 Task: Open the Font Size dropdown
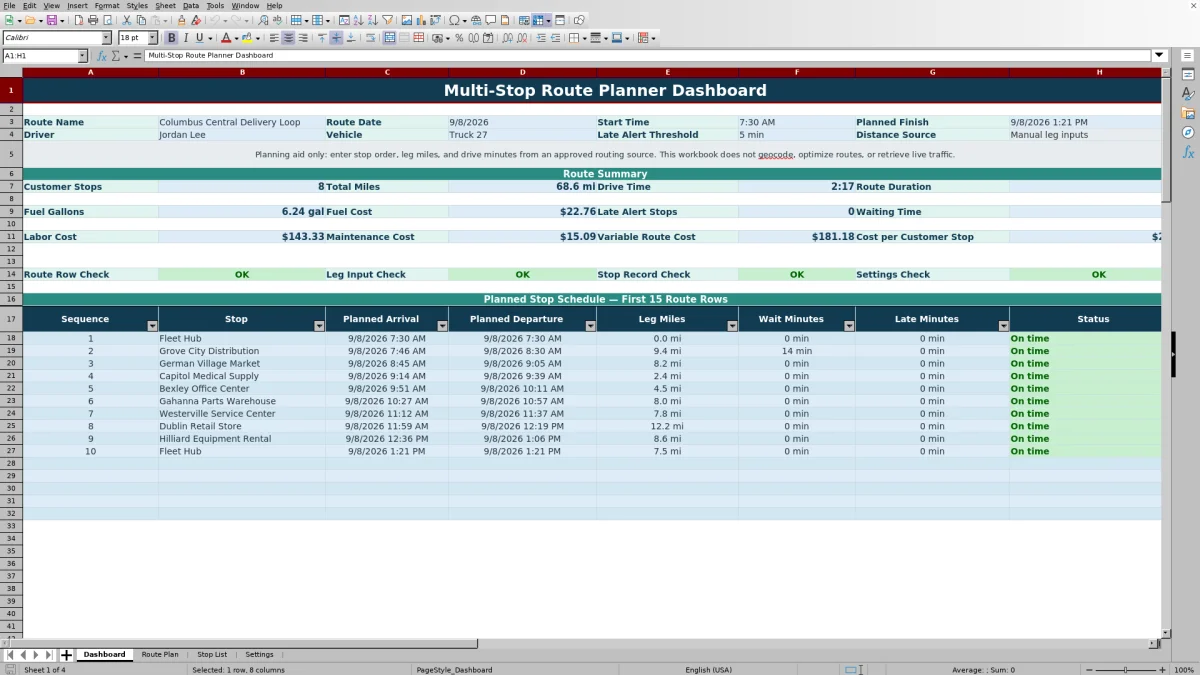click(153, 38)
